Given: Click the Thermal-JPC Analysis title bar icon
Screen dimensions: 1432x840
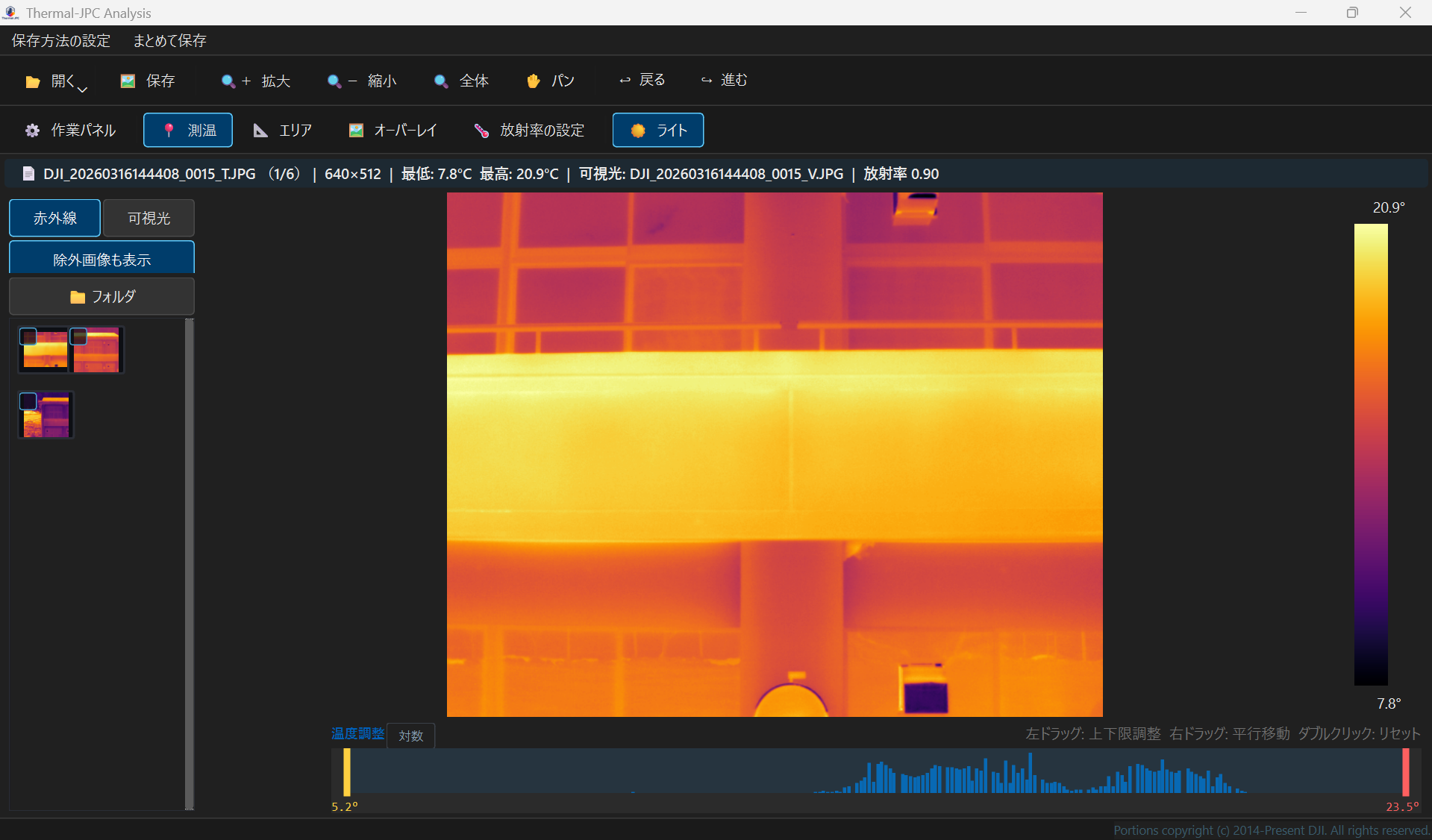Looking at the screenshot, I should tap(10, 13).
